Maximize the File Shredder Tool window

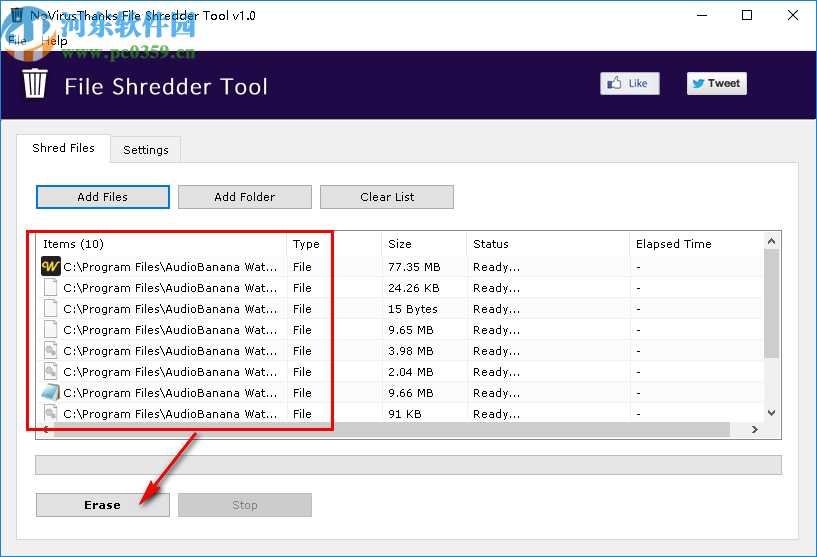click(x=747, y=15)
